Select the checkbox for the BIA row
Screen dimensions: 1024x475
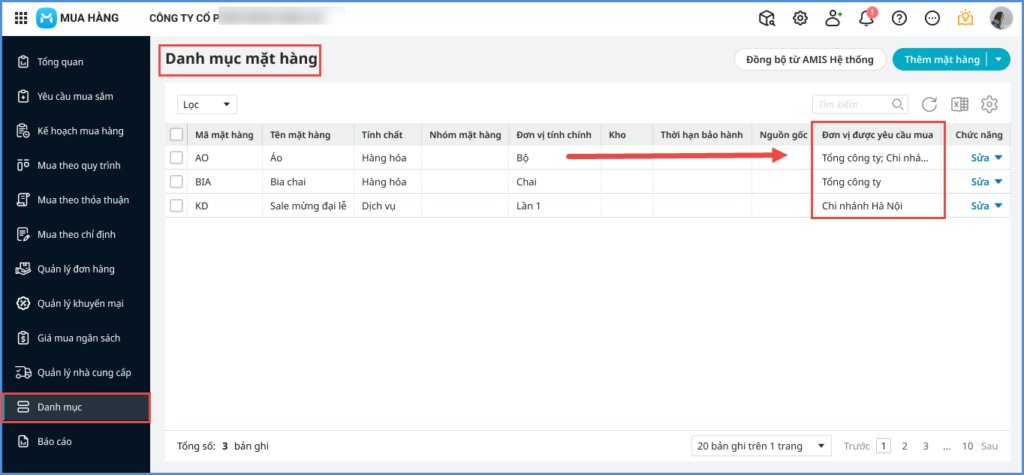pos(177,182)
